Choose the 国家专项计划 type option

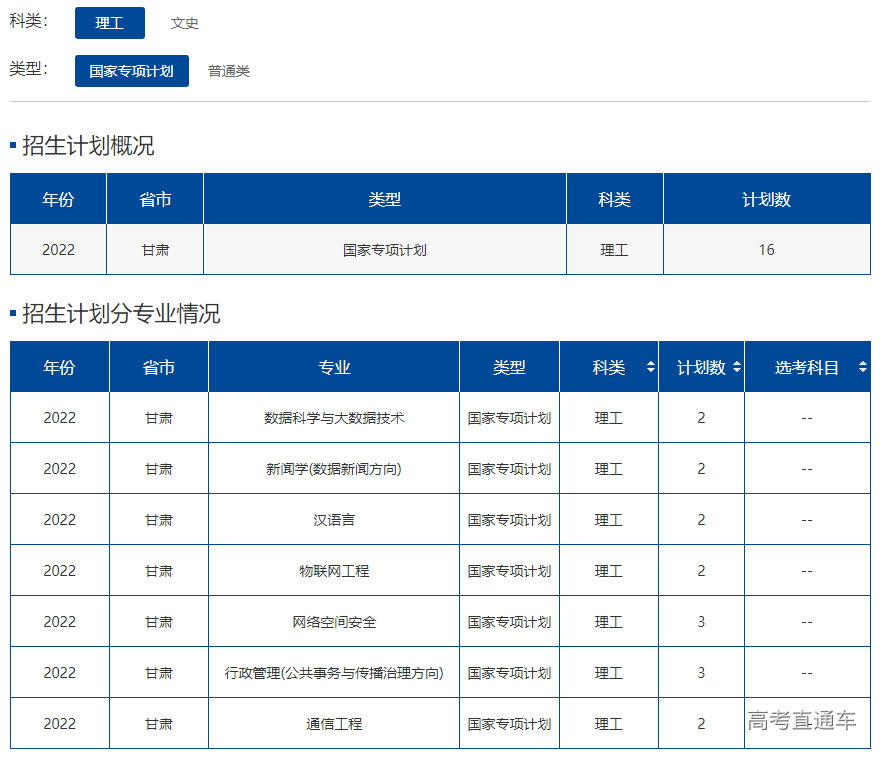pos(131,71)
